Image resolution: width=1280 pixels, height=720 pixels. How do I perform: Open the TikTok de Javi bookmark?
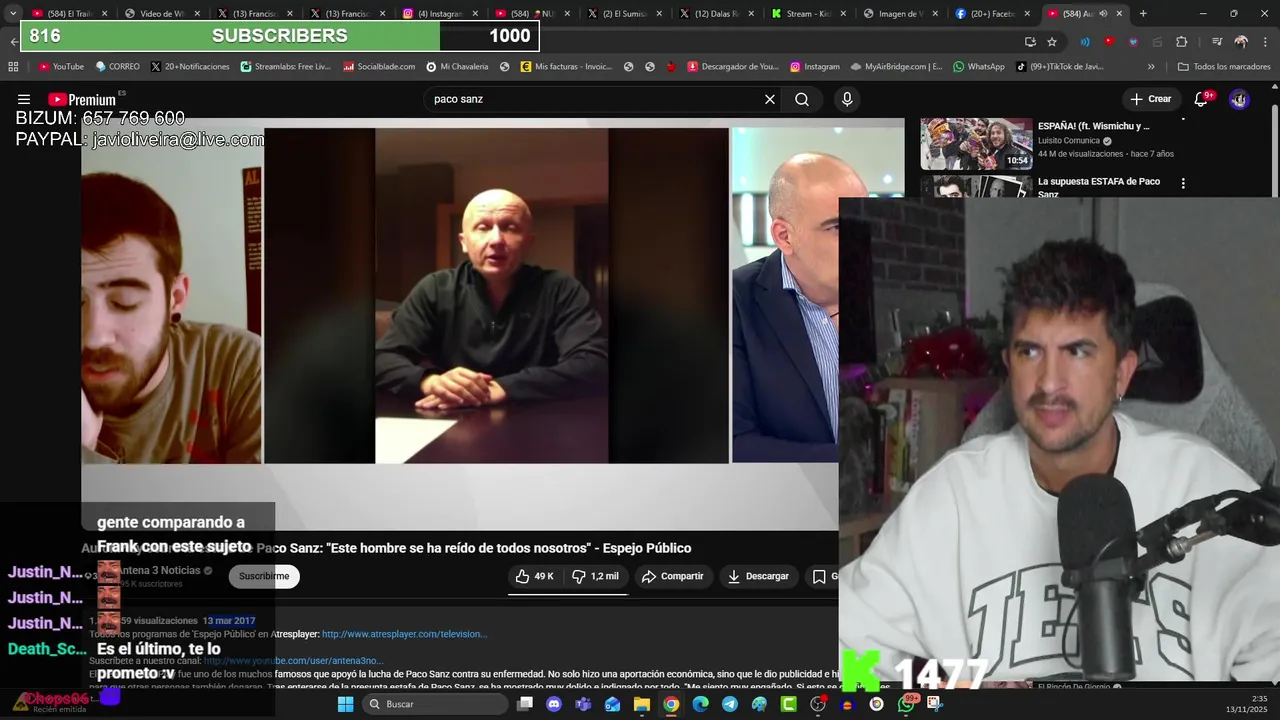[1059, 67]
